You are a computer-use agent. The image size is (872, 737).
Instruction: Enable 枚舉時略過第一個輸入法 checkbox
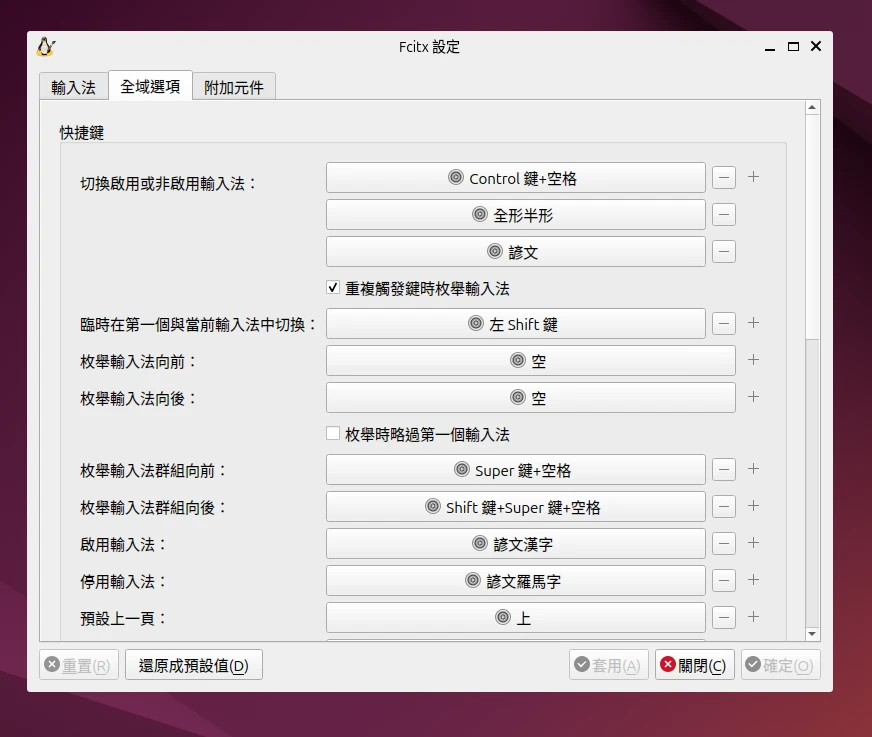click(x=334, y=434)
